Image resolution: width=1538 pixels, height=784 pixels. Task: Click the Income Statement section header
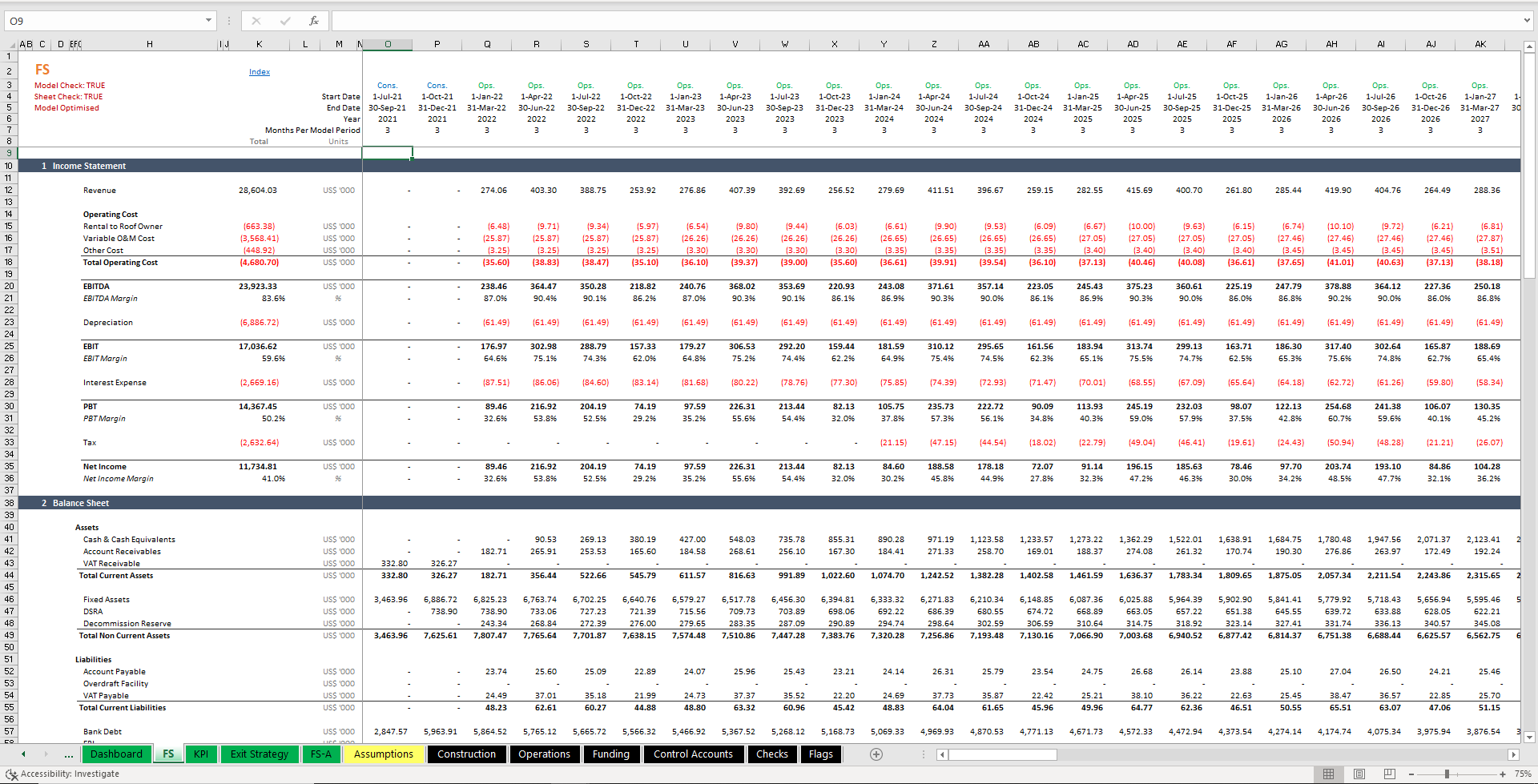click(89, 167)
